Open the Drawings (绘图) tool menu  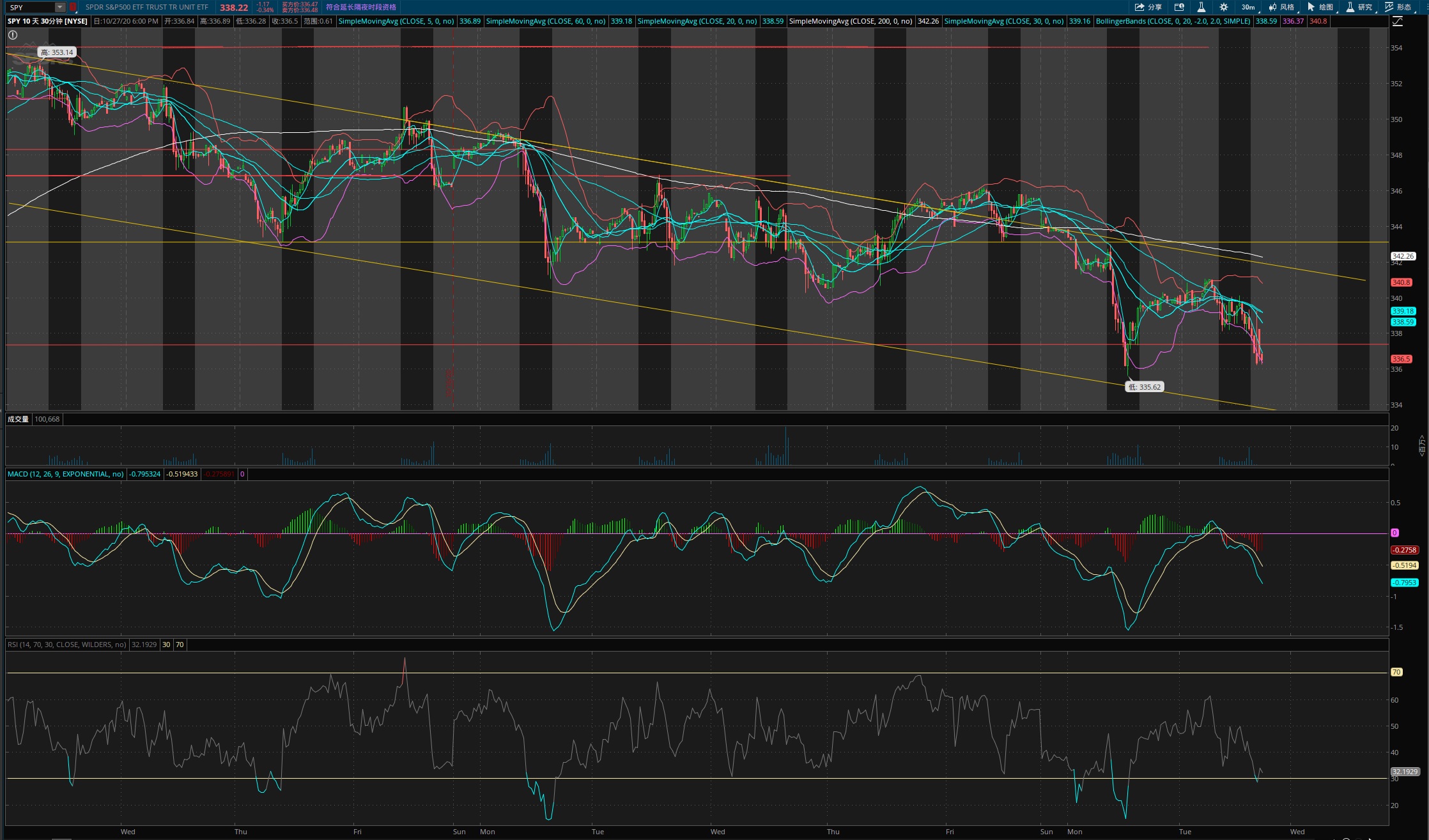click(x=1321, y=7)
